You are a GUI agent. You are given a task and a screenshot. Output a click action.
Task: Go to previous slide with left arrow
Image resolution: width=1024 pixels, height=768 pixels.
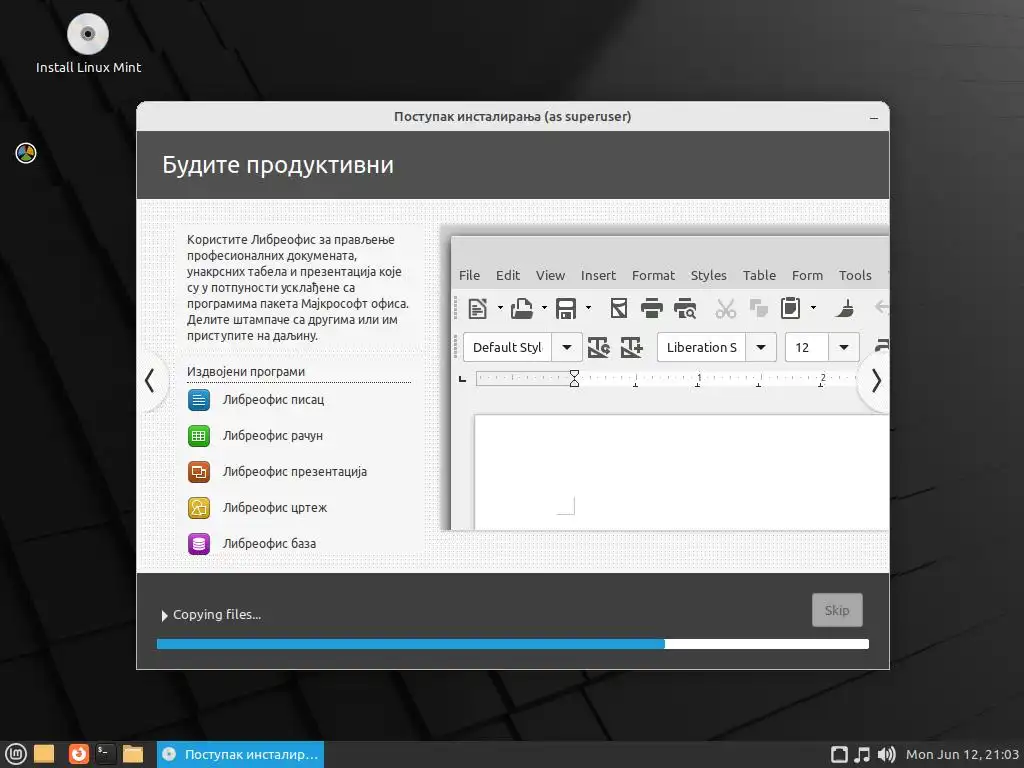150,380
